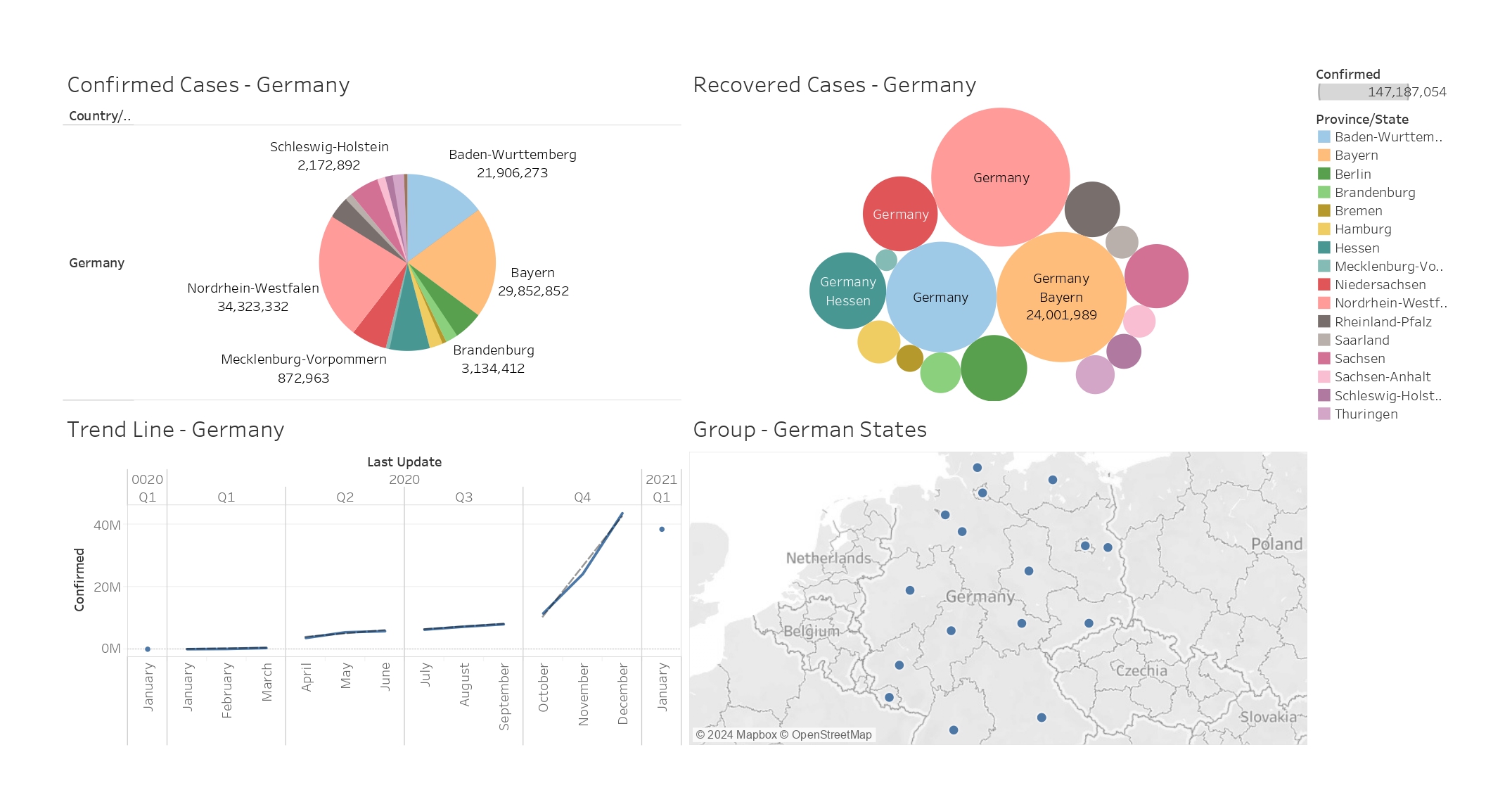Click the yellow Hamburg bubble
This screenshot has width=1512, height=809.
[878, 342]
